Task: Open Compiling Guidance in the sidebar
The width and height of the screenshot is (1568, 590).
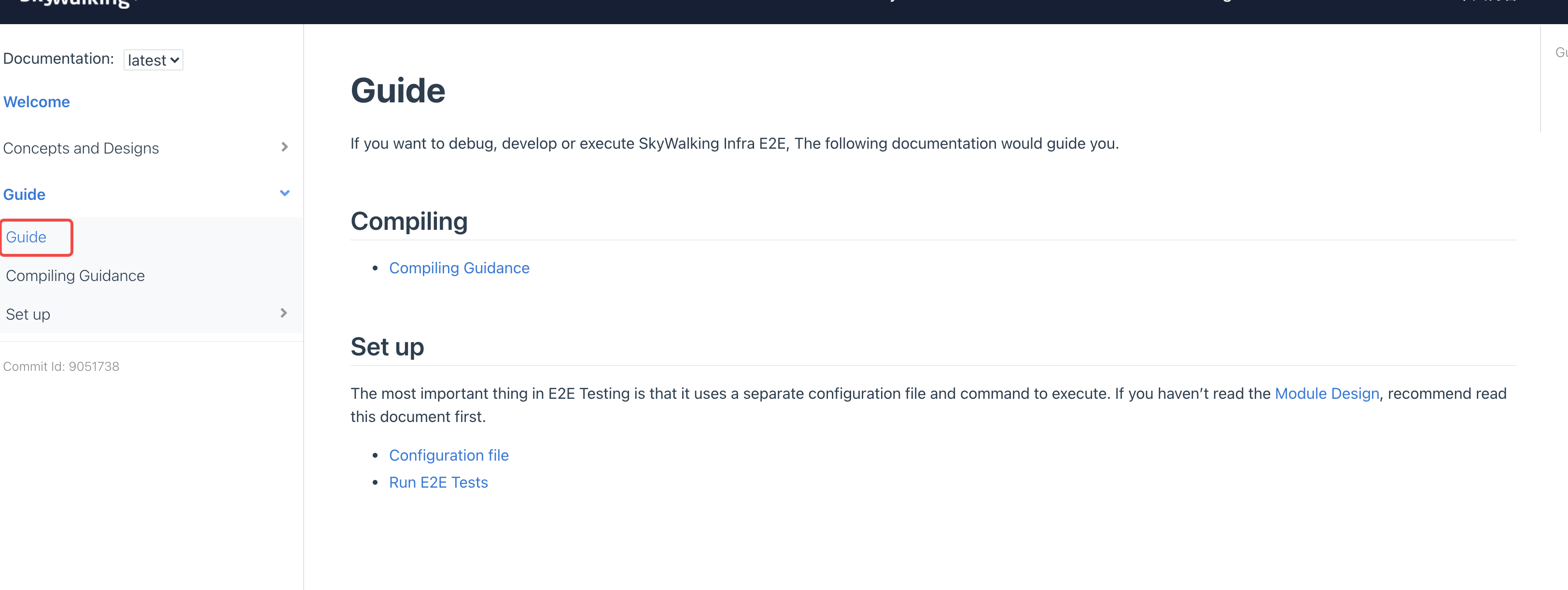Action: [75, 276]
